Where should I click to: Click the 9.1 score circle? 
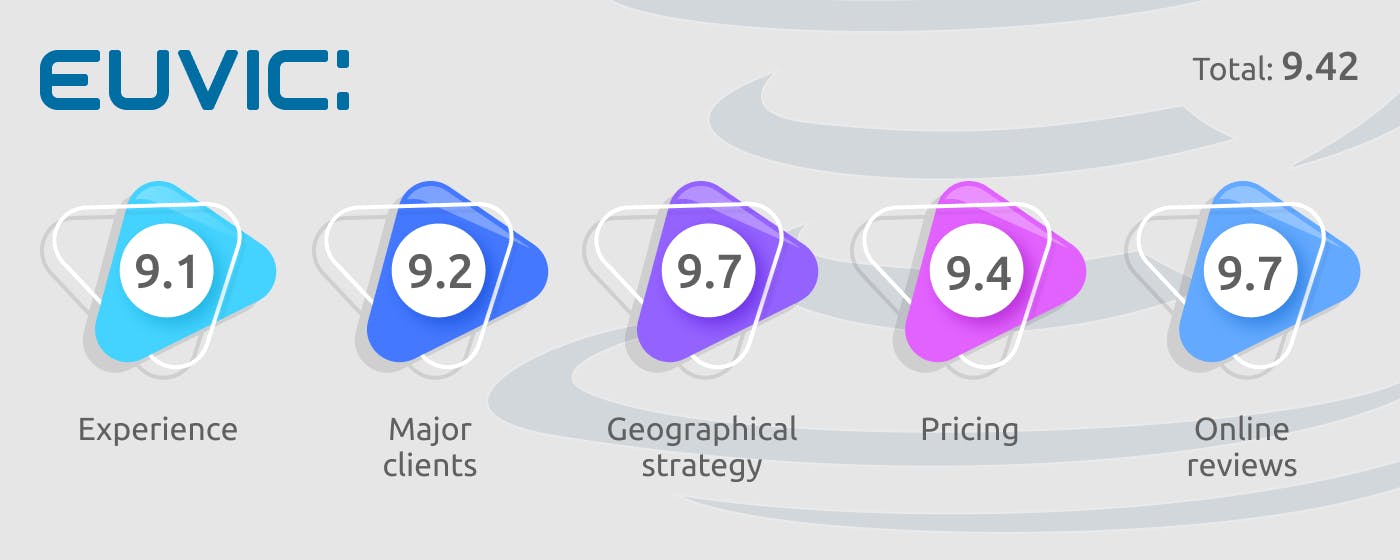[x=167, y=271]
